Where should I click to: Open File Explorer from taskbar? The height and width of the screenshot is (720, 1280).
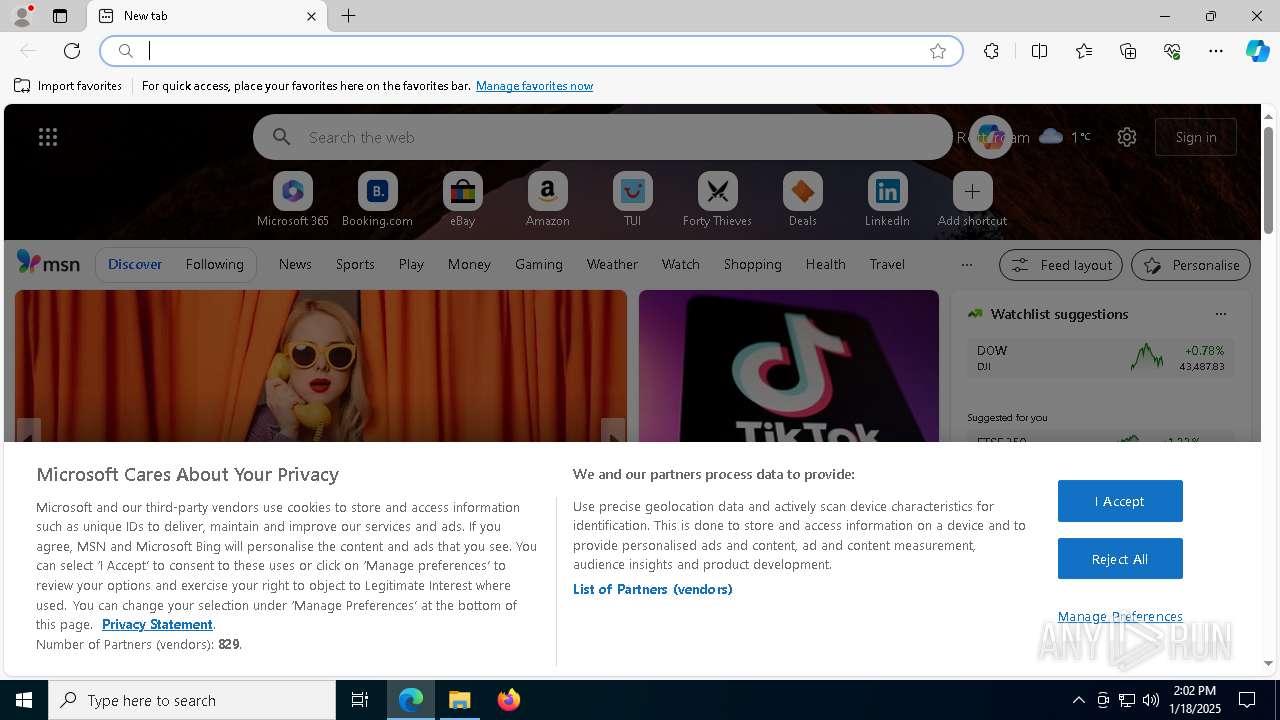pos(460,700)
